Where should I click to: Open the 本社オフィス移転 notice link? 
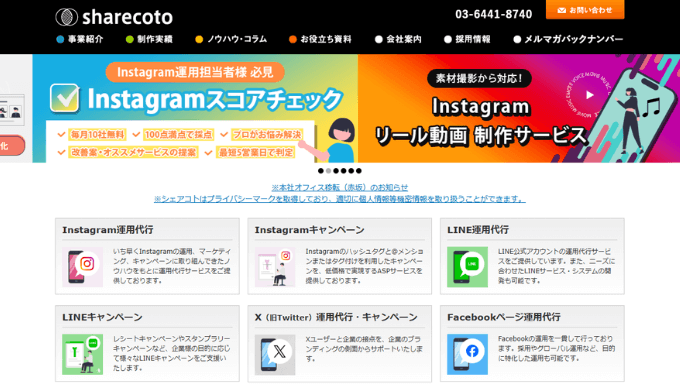pyautogui.click(x=340, y=187)
